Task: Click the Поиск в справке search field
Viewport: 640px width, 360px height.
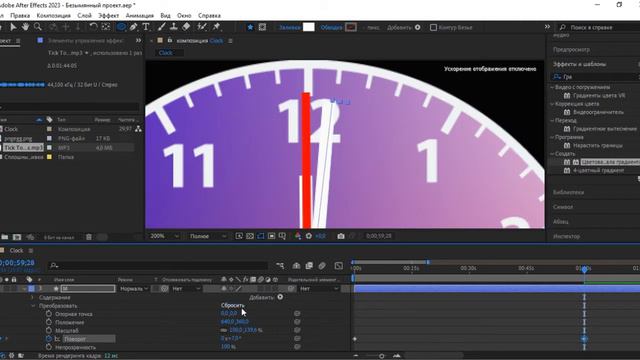Action: tap(599, 27)
